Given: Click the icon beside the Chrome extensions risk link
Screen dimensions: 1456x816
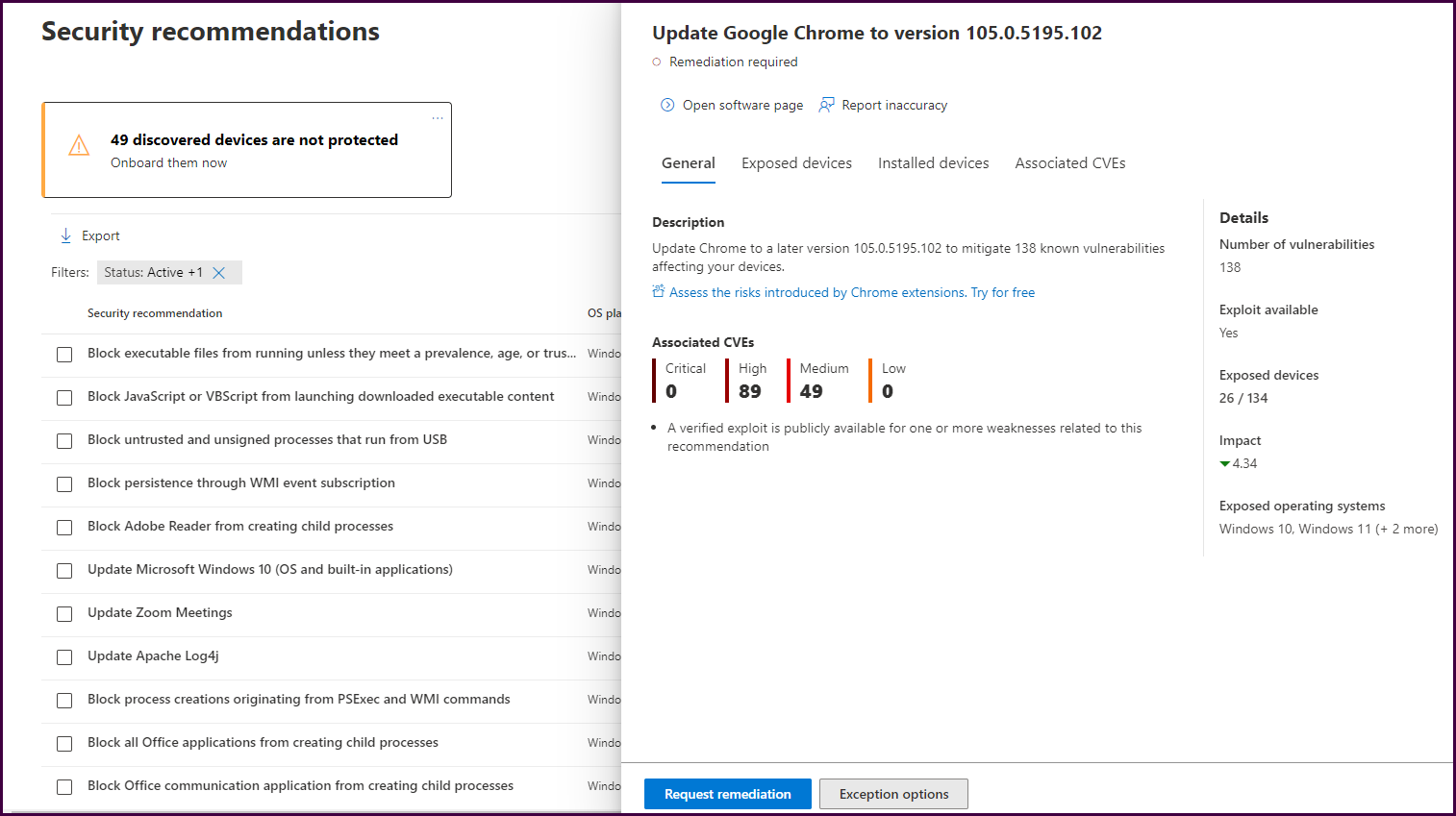Looking at the screenshot, I should 659,292.
